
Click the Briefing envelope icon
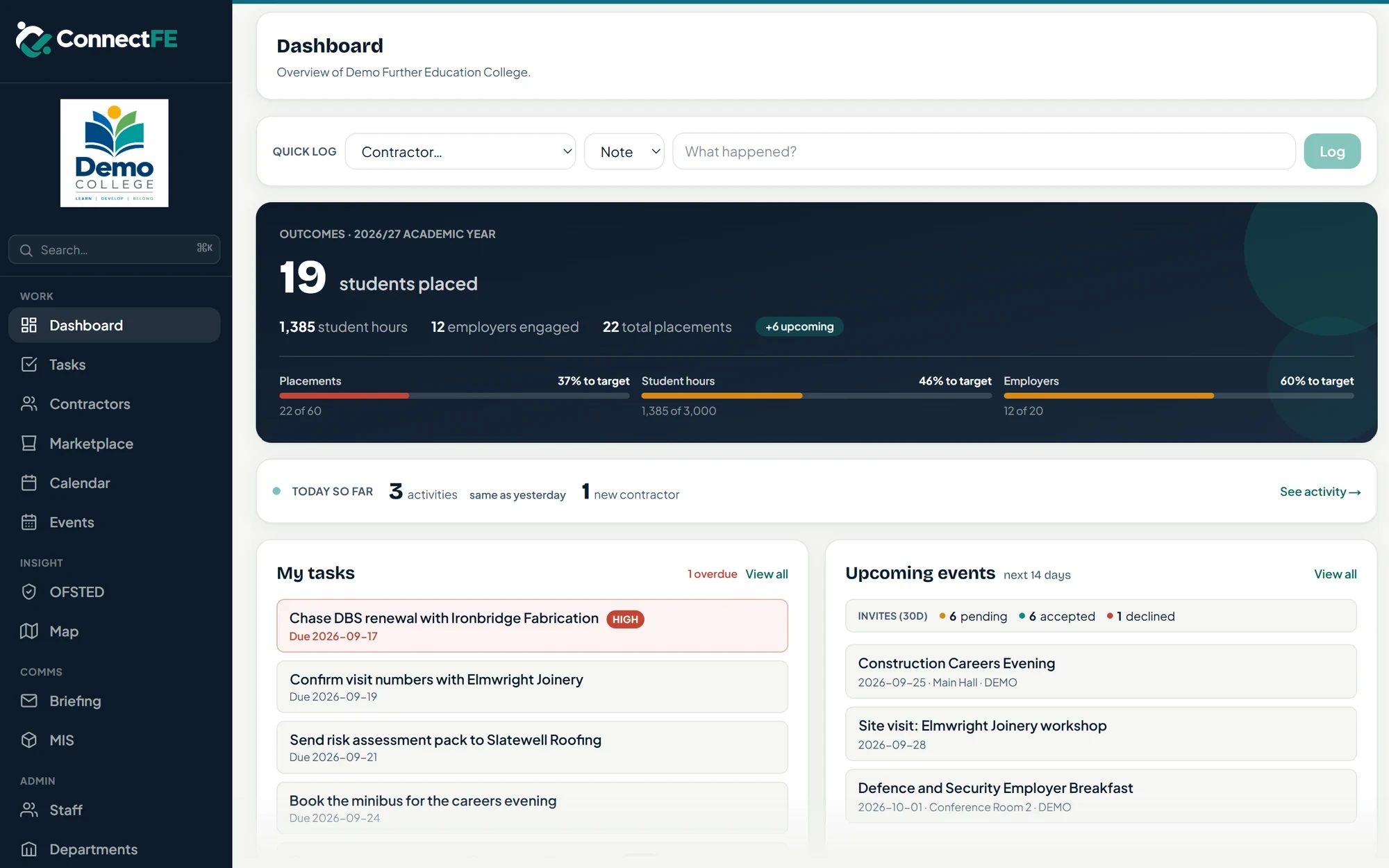(29, 701)
